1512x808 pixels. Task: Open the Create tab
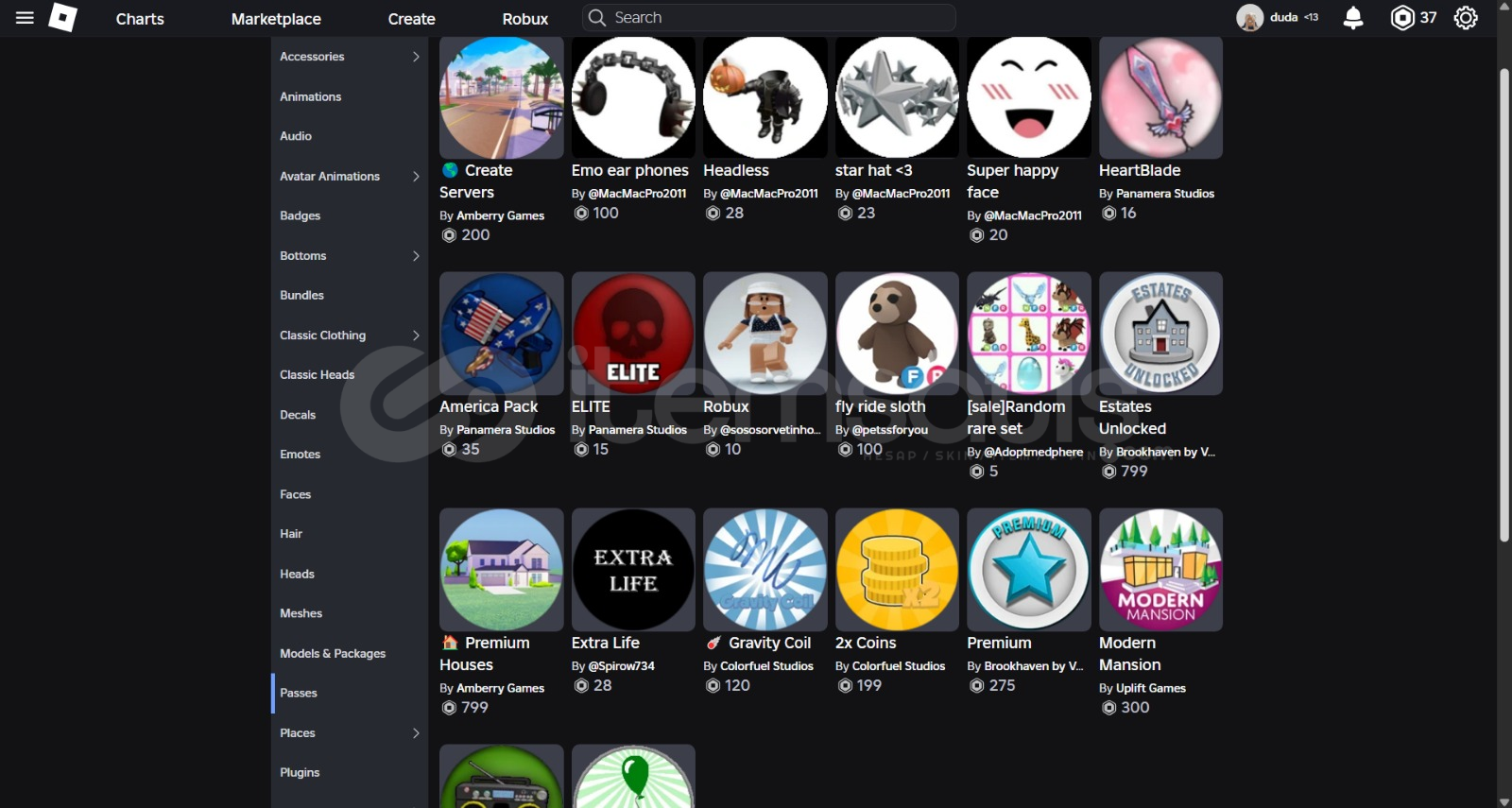tap(411, 19)
